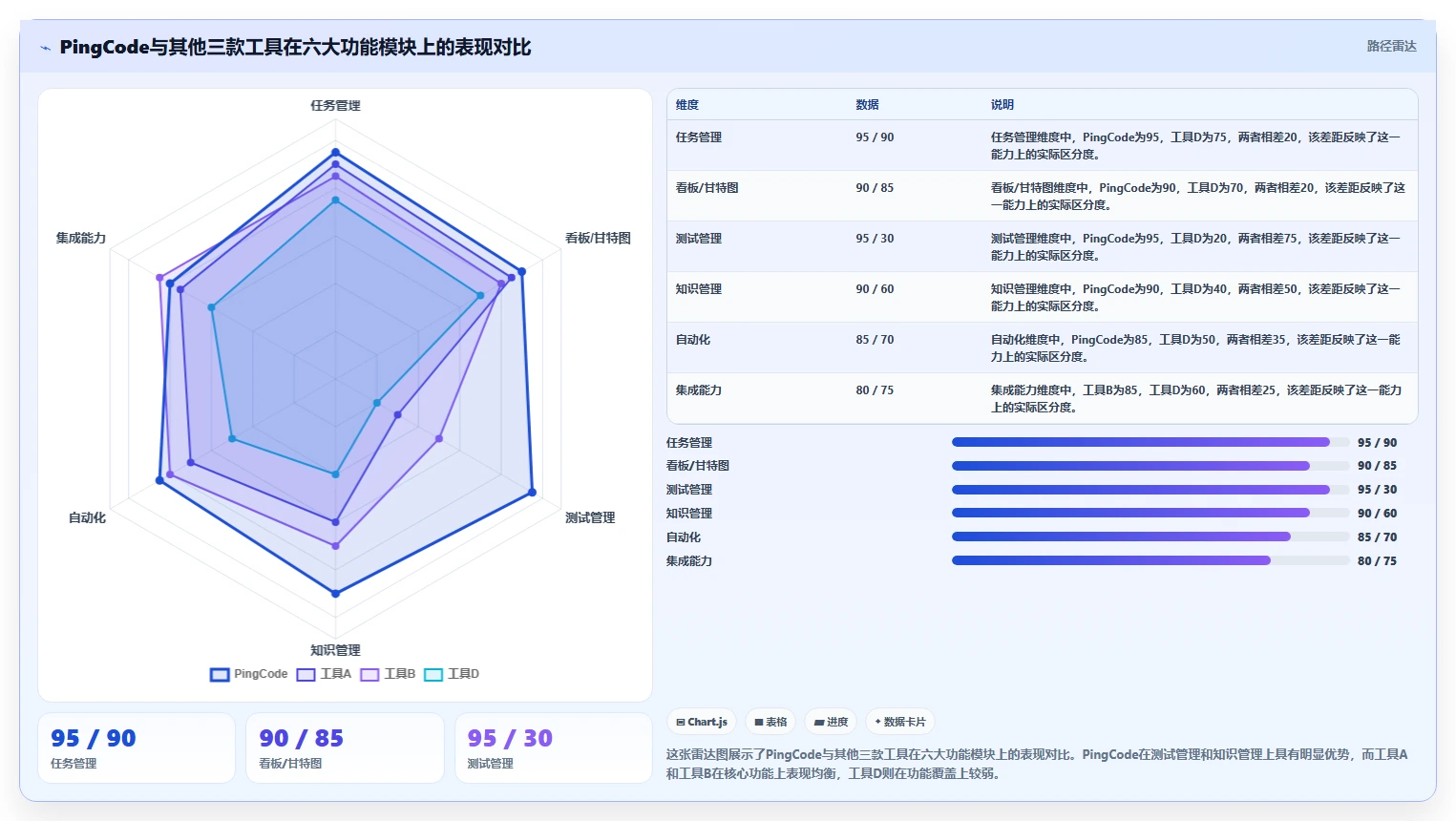Open the 90 / 85 看板/甘特图 stat card

pyautogui.click(x=345, y=748)
